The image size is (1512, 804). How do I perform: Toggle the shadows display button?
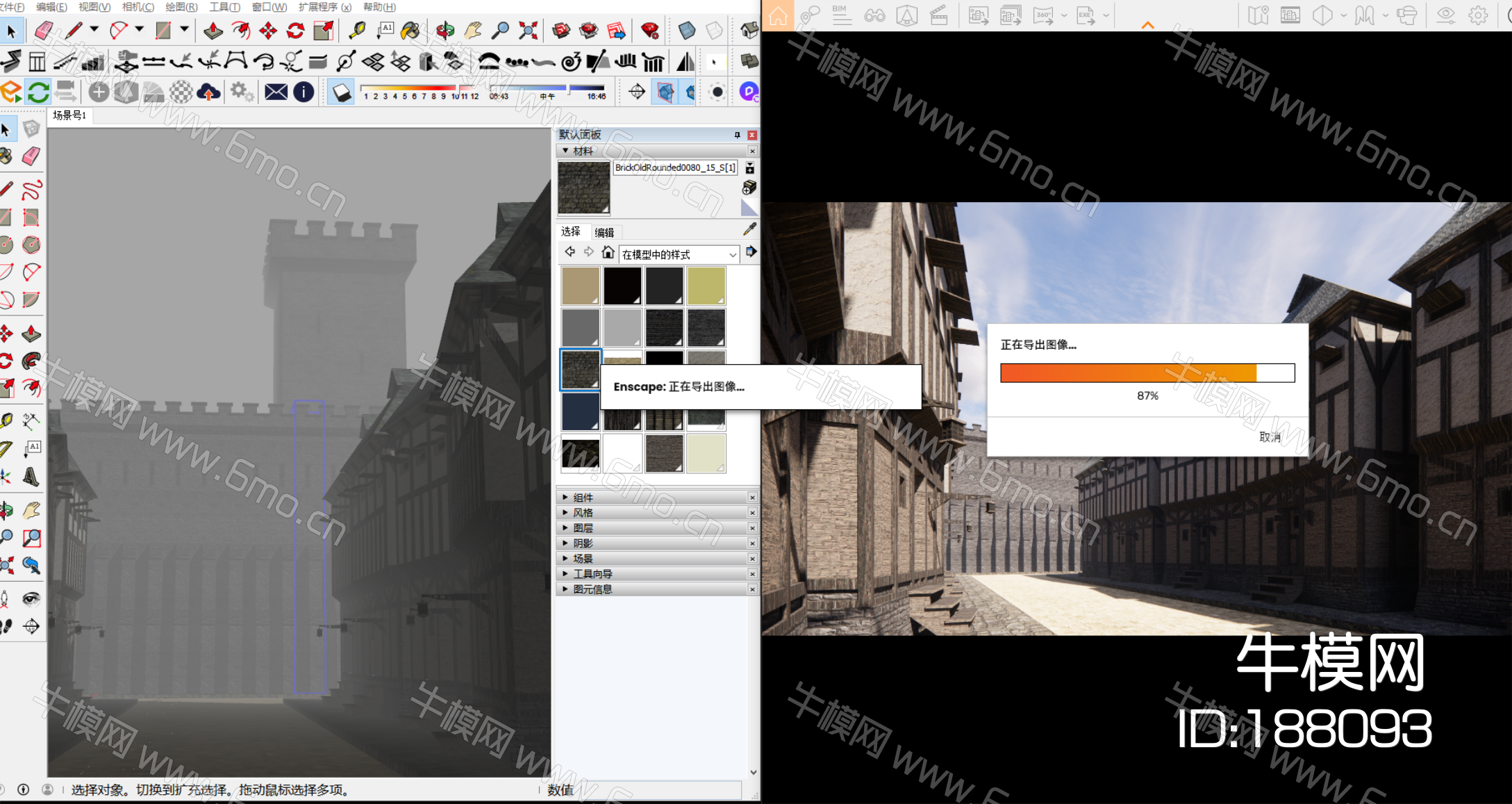[341, 92]
